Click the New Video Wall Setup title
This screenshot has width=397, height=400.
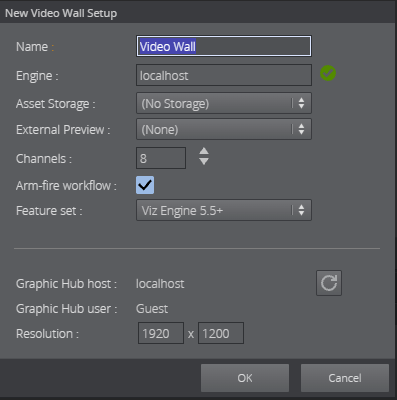61,13
